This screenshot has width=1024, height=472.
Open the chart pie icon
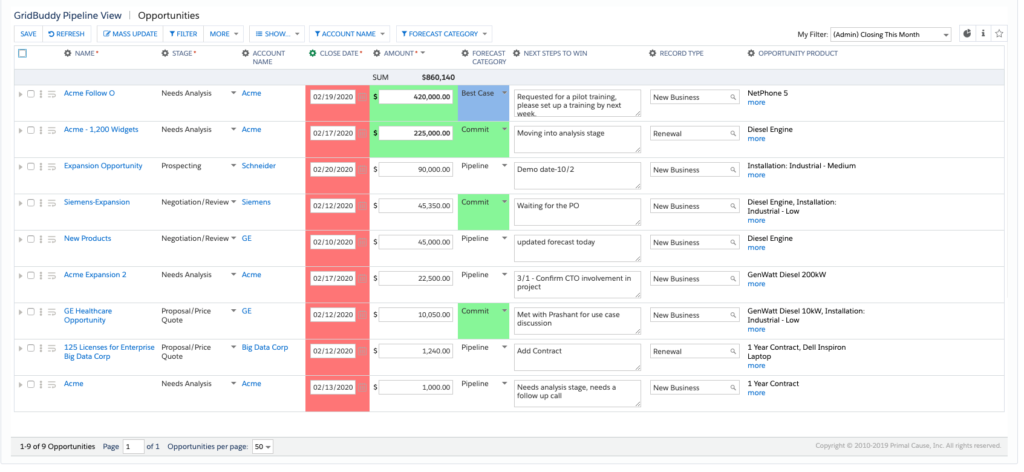967,34
